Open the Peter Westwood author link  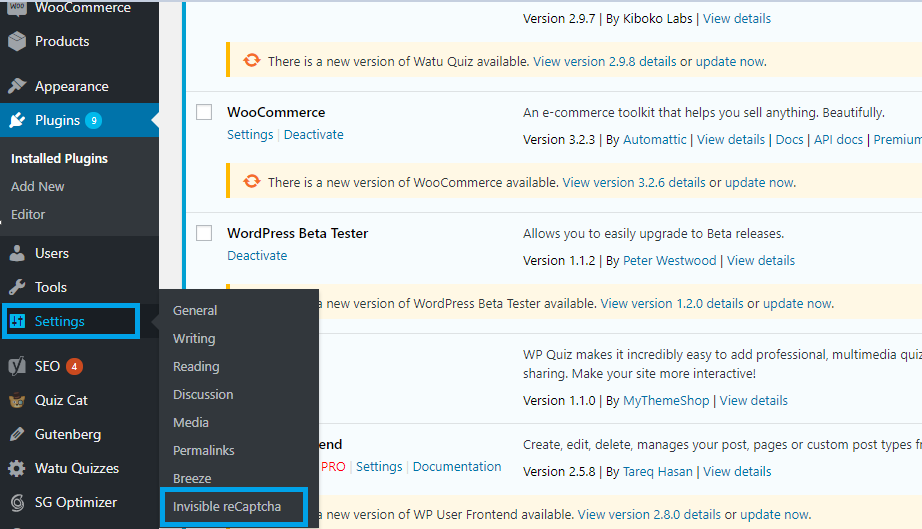pos(670,260)
